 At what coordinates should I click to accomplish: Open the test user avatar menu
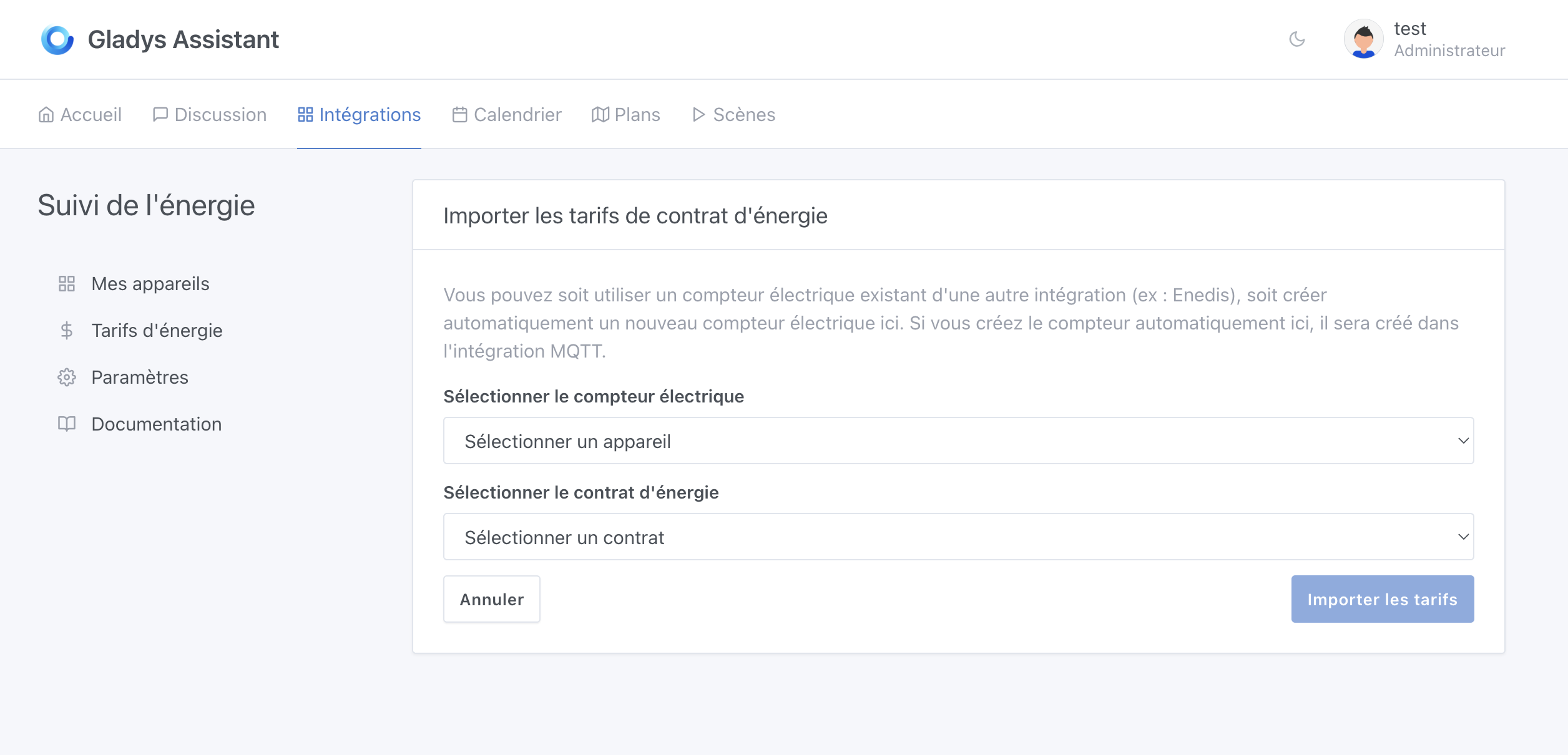click(1363, 39)
